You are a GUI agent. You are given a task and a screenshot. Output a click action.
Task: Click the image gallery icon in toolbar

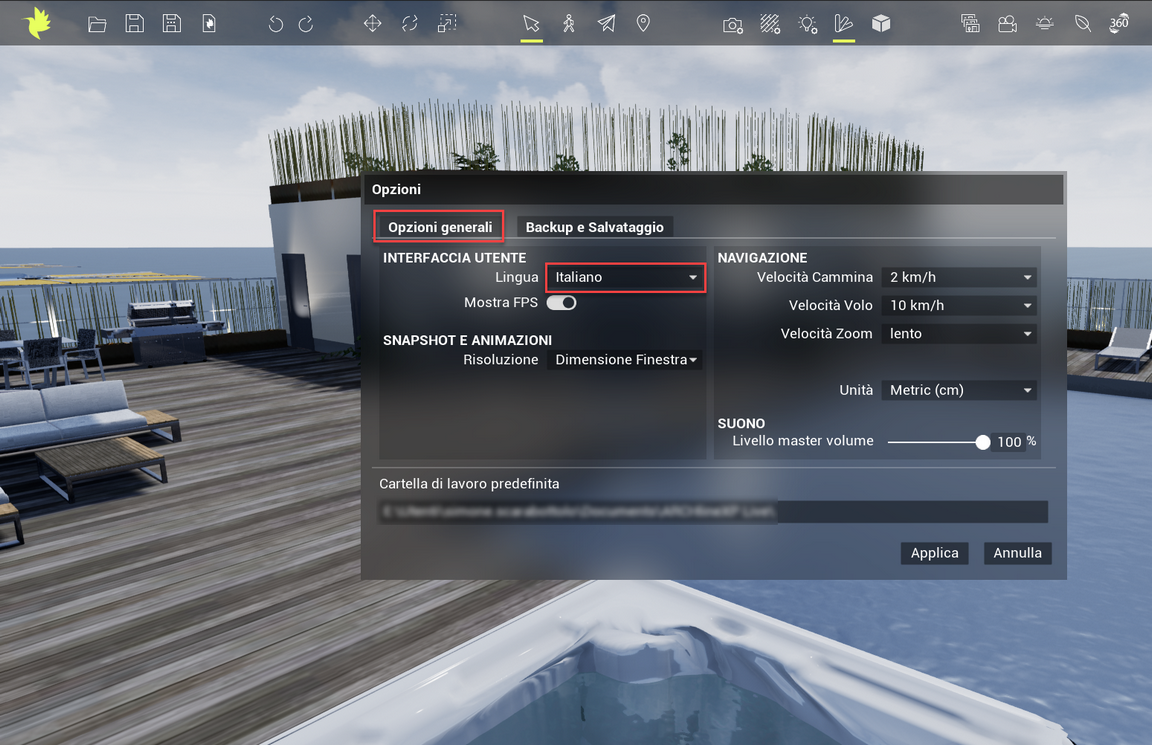pos(970,24)
